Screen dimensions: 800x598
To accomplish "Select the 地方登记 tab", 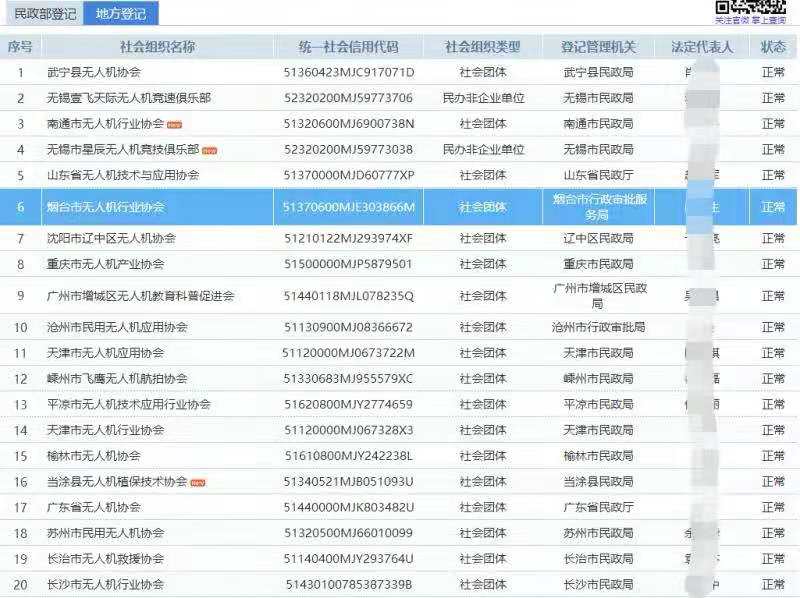I will [x=120, y=14].
